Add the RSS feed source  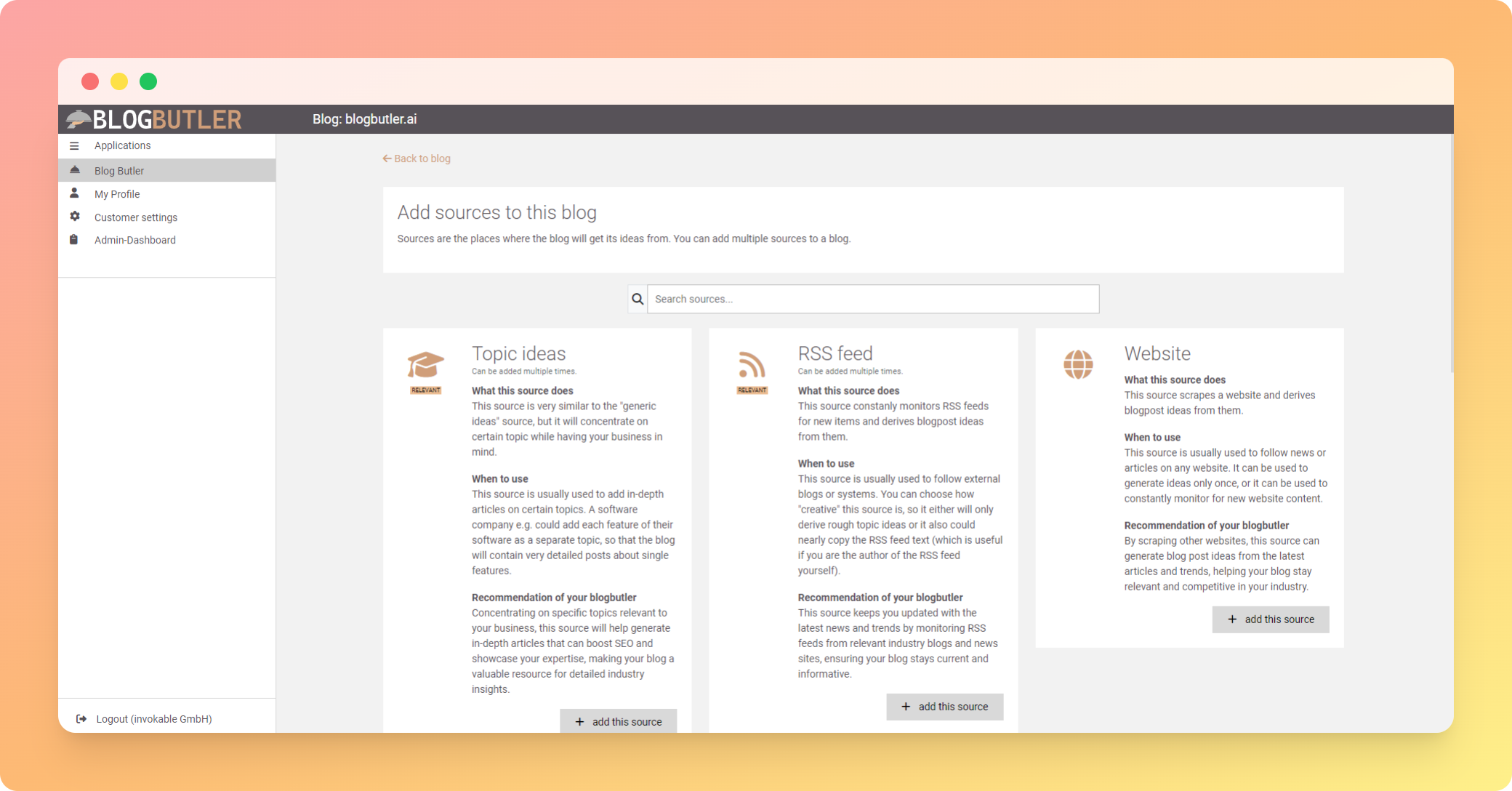944,707
